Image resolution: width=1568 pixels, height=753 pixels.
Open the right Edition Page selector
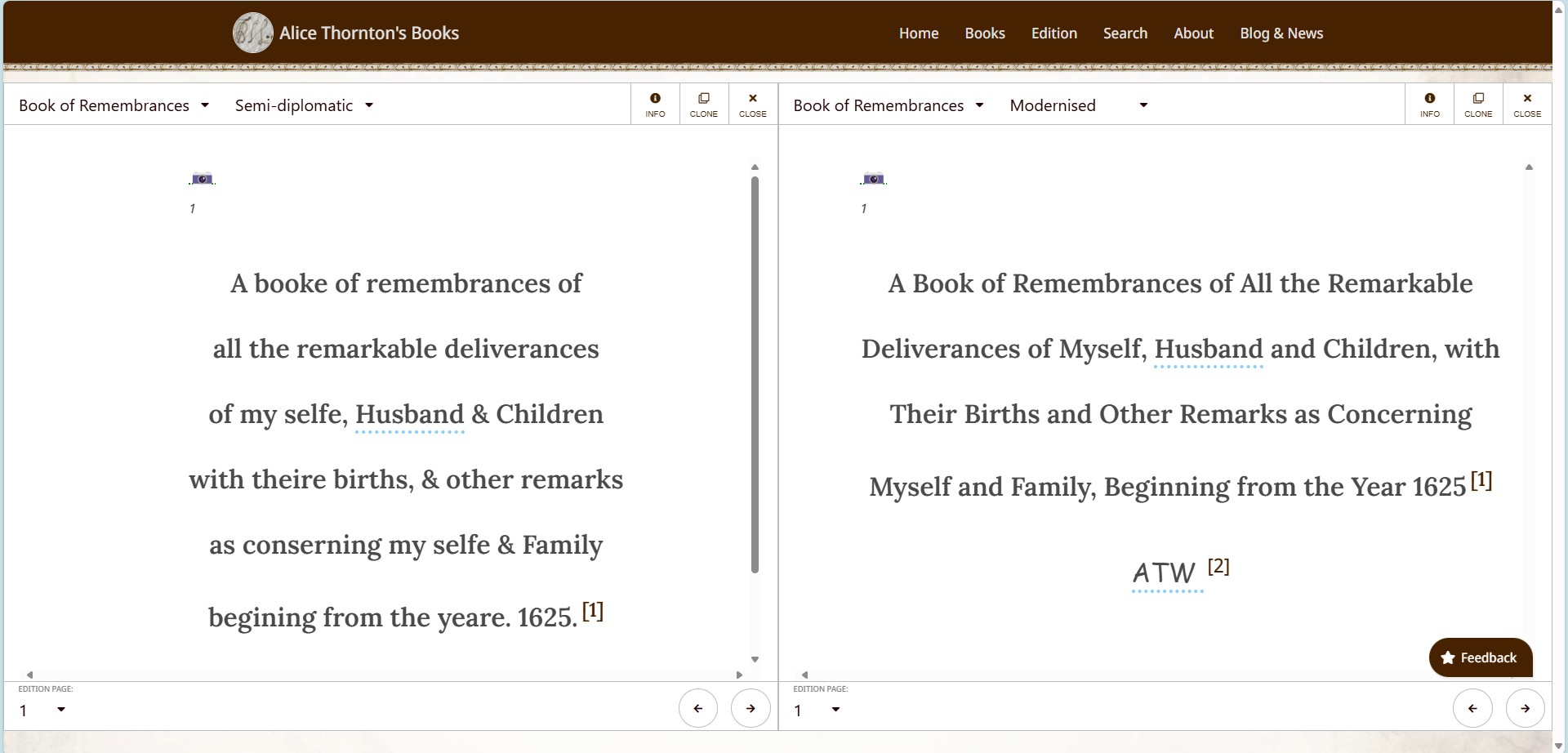[817, 710]
